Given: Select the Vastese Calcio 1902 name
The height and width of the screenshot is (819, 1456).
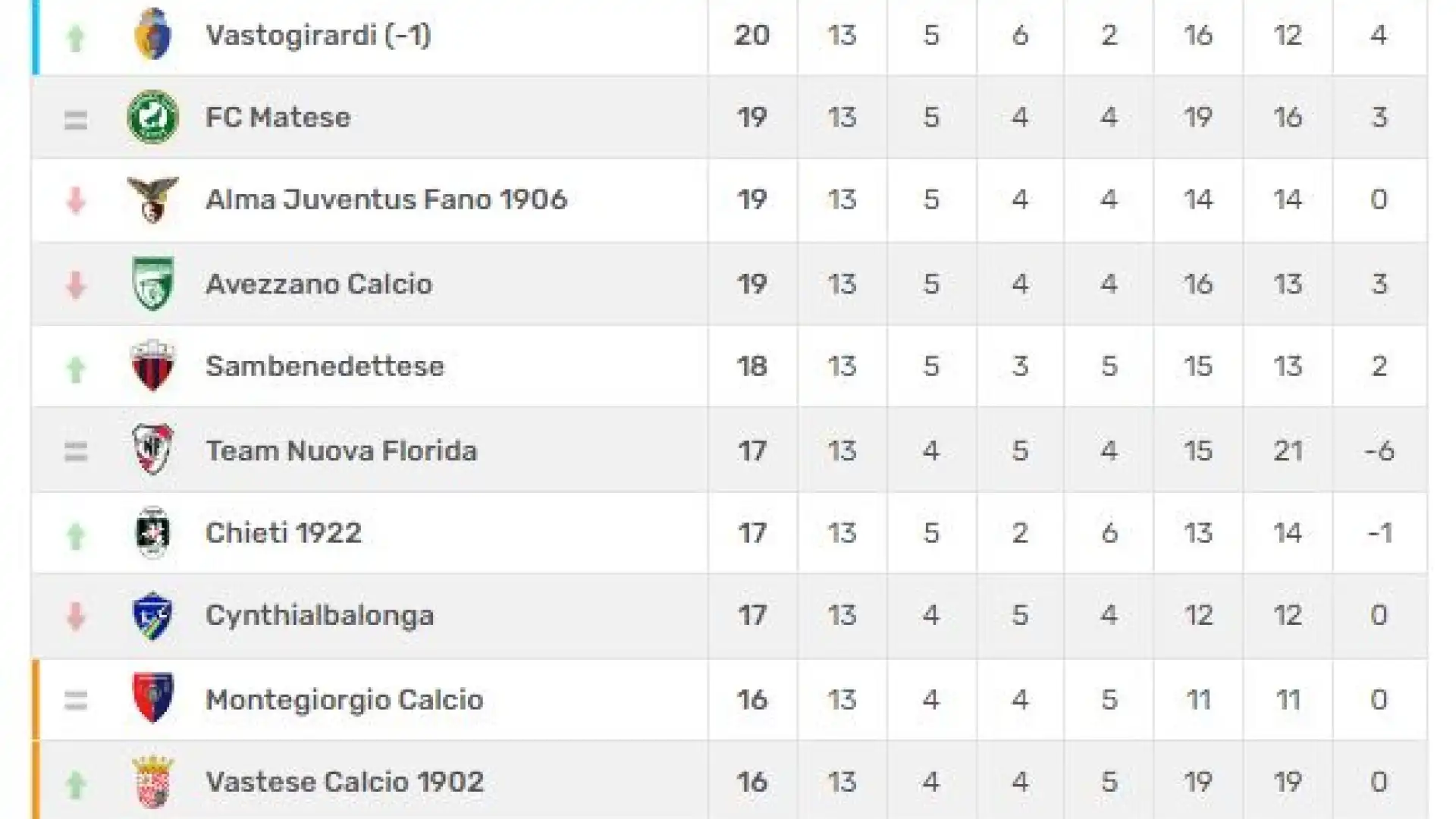Looking at the screenshot, I should click(345, 782).
